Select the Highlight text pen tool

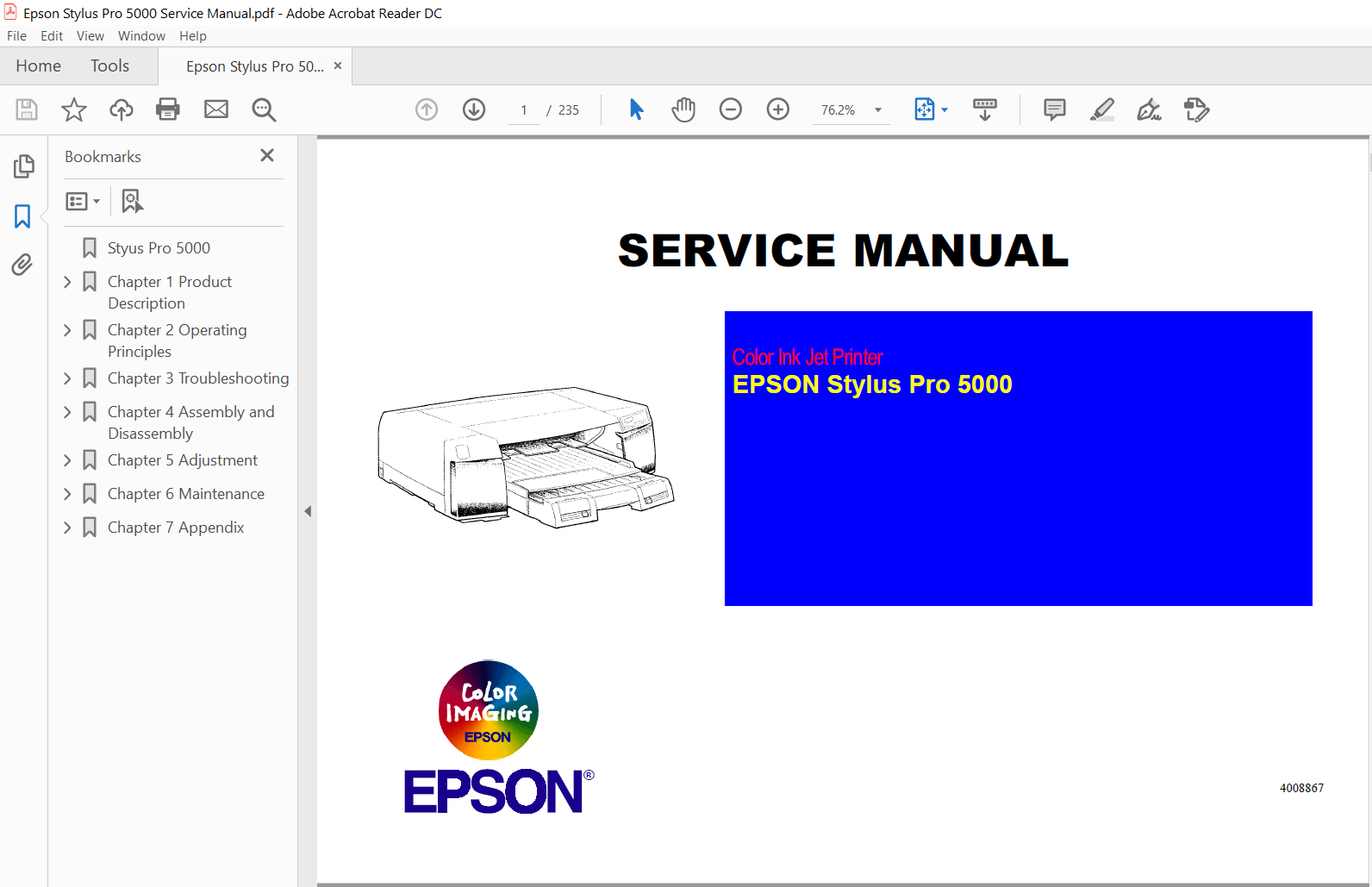[1102, 109]
